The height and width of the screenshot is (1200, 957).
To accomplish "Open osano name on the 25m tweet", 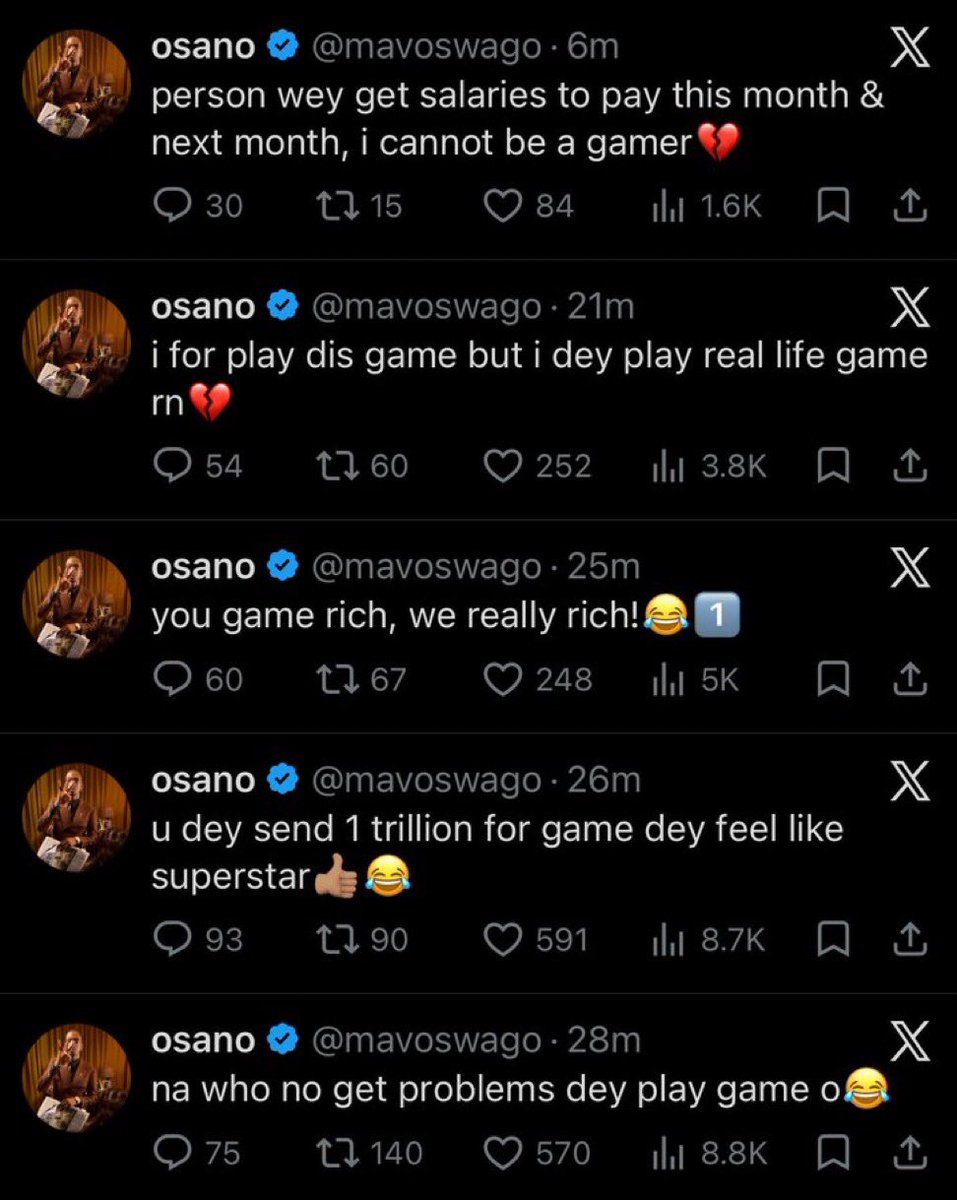I will pos(203,567).
